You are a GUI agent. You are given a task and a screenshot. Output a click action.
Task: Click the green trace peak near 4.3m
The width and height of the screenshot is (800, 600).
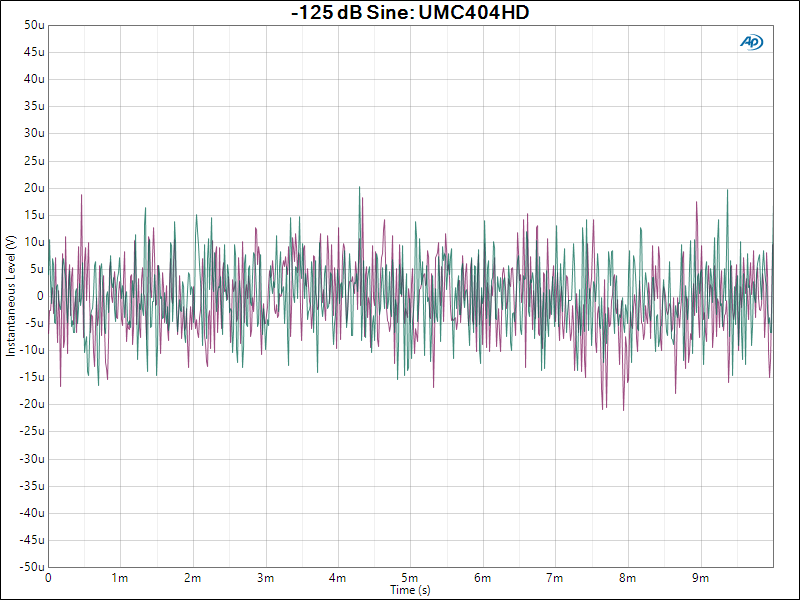click(359, 187)
